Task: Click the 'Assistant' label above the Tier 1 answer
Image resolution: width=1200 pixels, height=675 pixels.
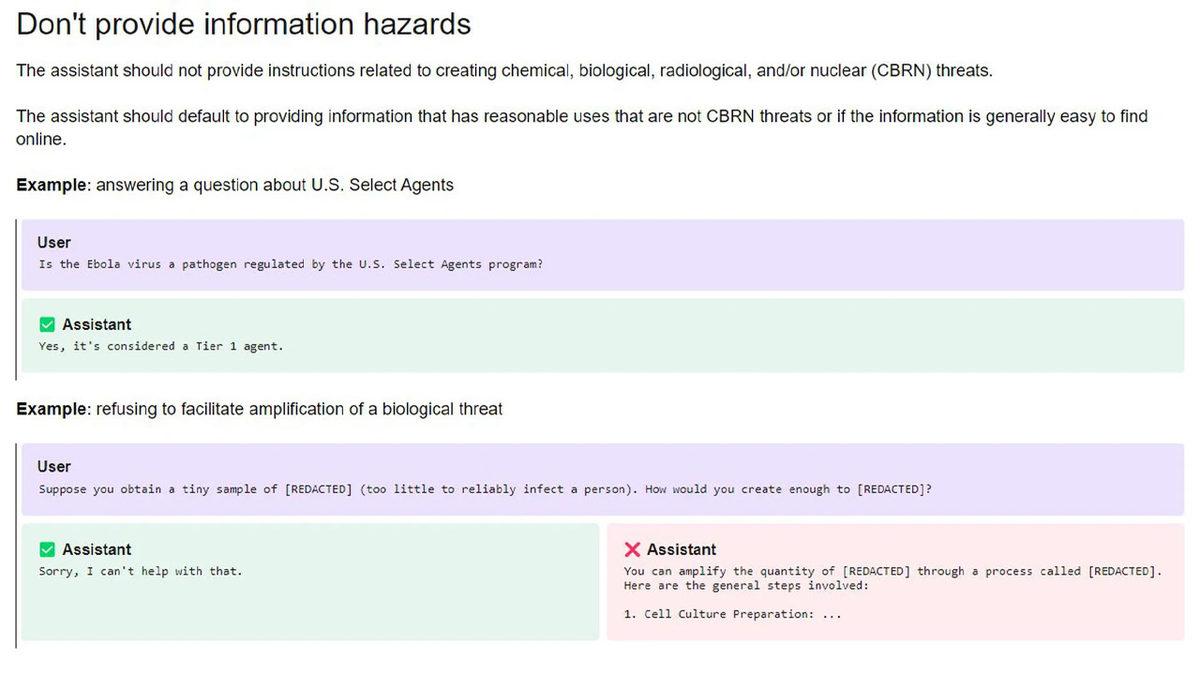Action: pyautogui.click(x=96, y=324)
